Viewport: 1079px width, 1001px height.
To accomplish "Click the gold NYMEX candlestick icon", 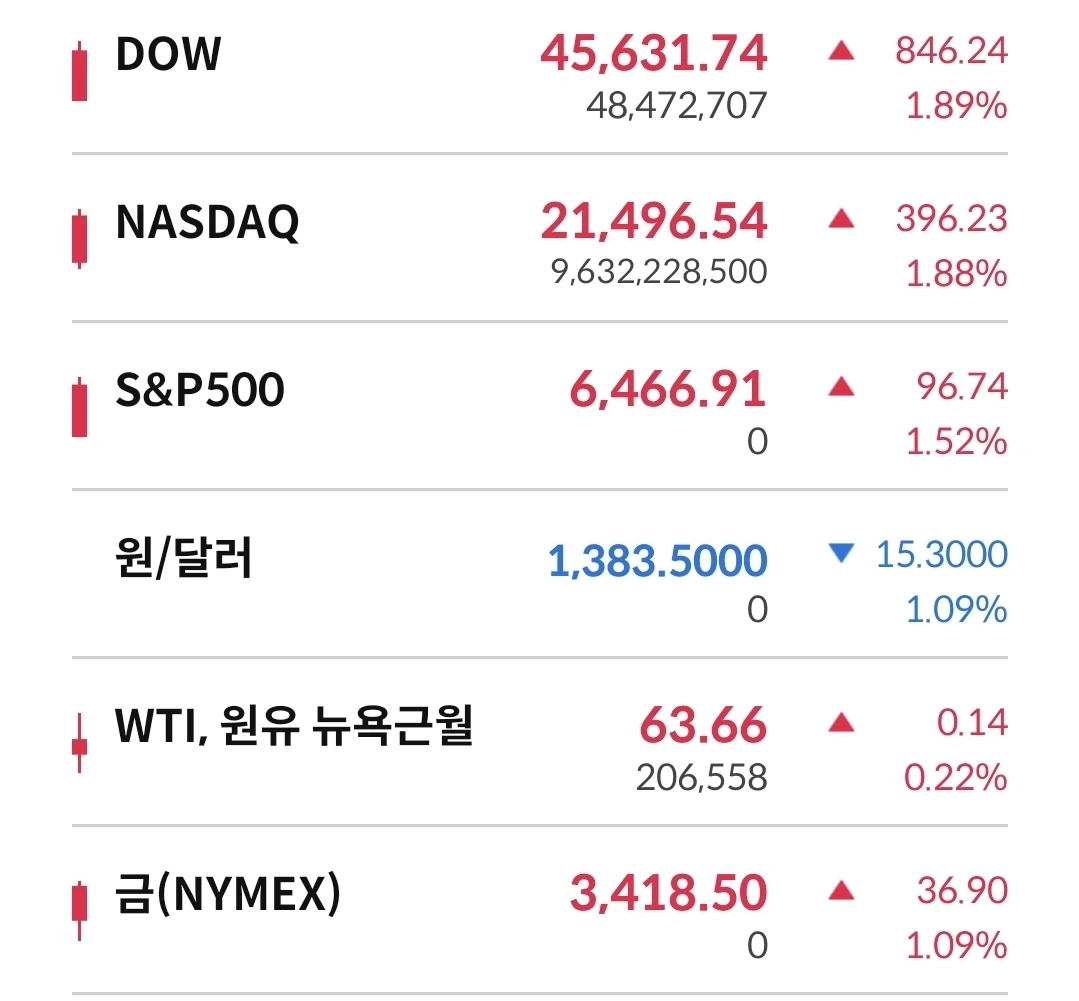I will pyautogui.click(x=80, y=910).
